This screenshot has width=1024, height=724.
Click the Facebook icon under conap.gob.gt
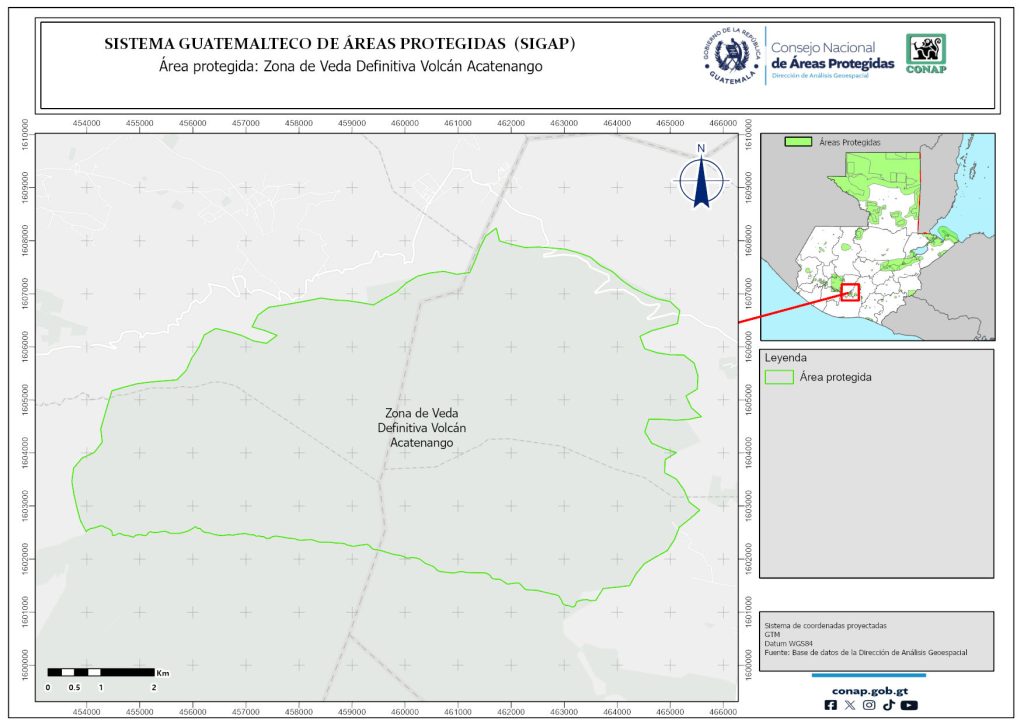(830, 705)
